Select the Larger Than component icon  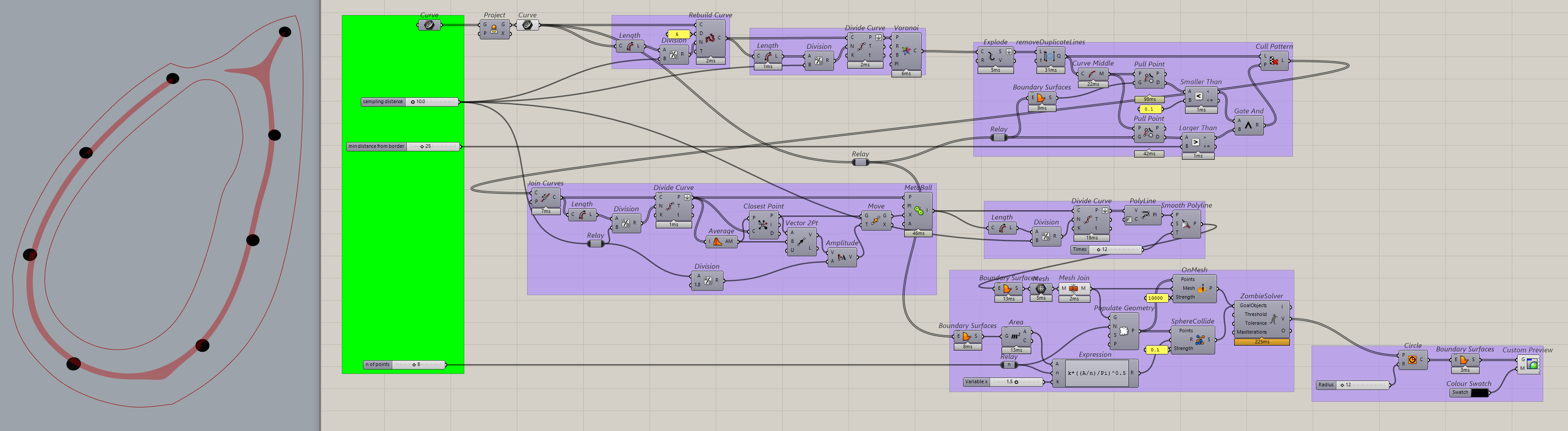coord(1196,142)
